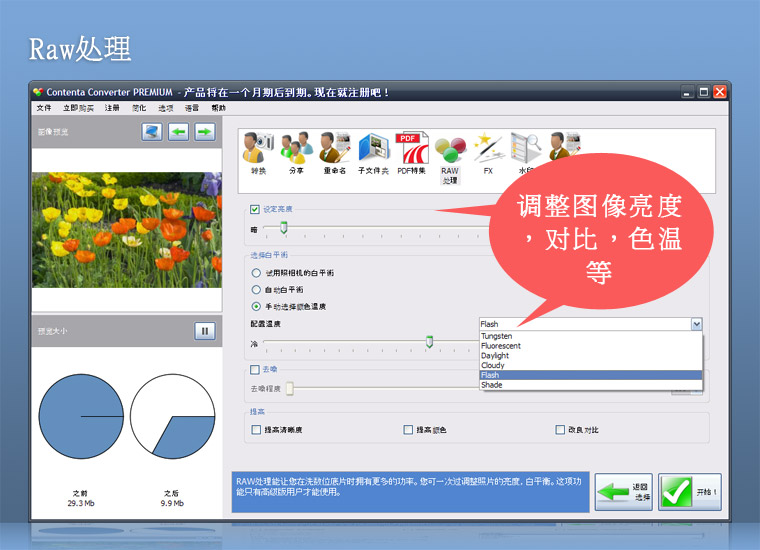Select the 重命名 (Rename) tool icon
This screenshot has width=760, height=550.
[x=335, y=148]
